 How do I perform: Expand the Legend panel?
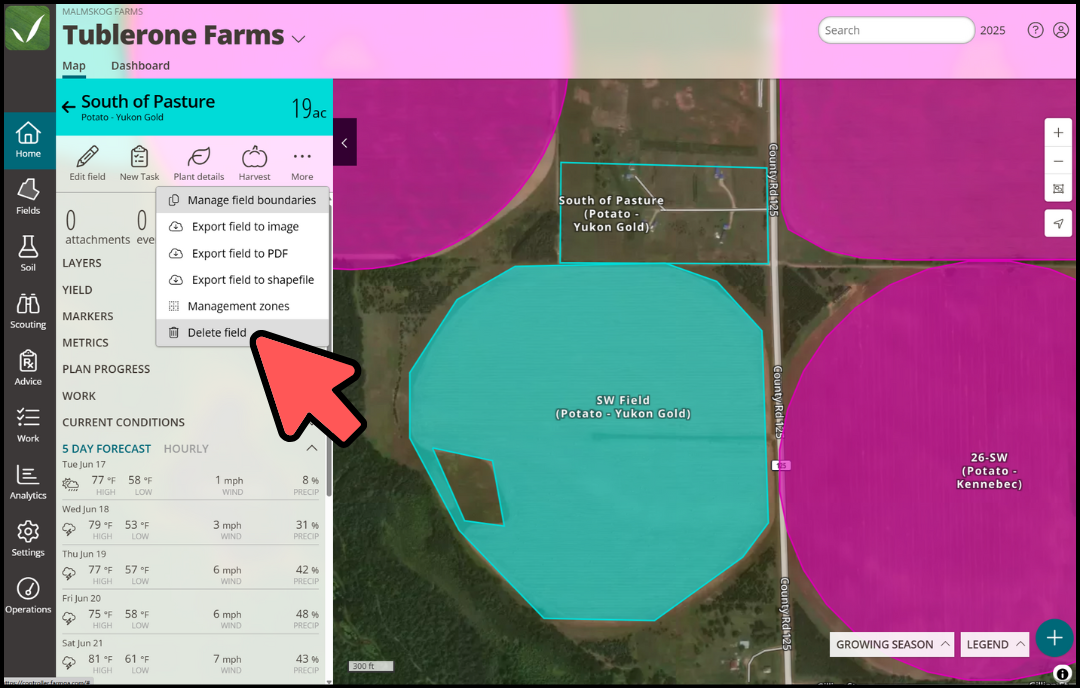[x=994, y=645]
